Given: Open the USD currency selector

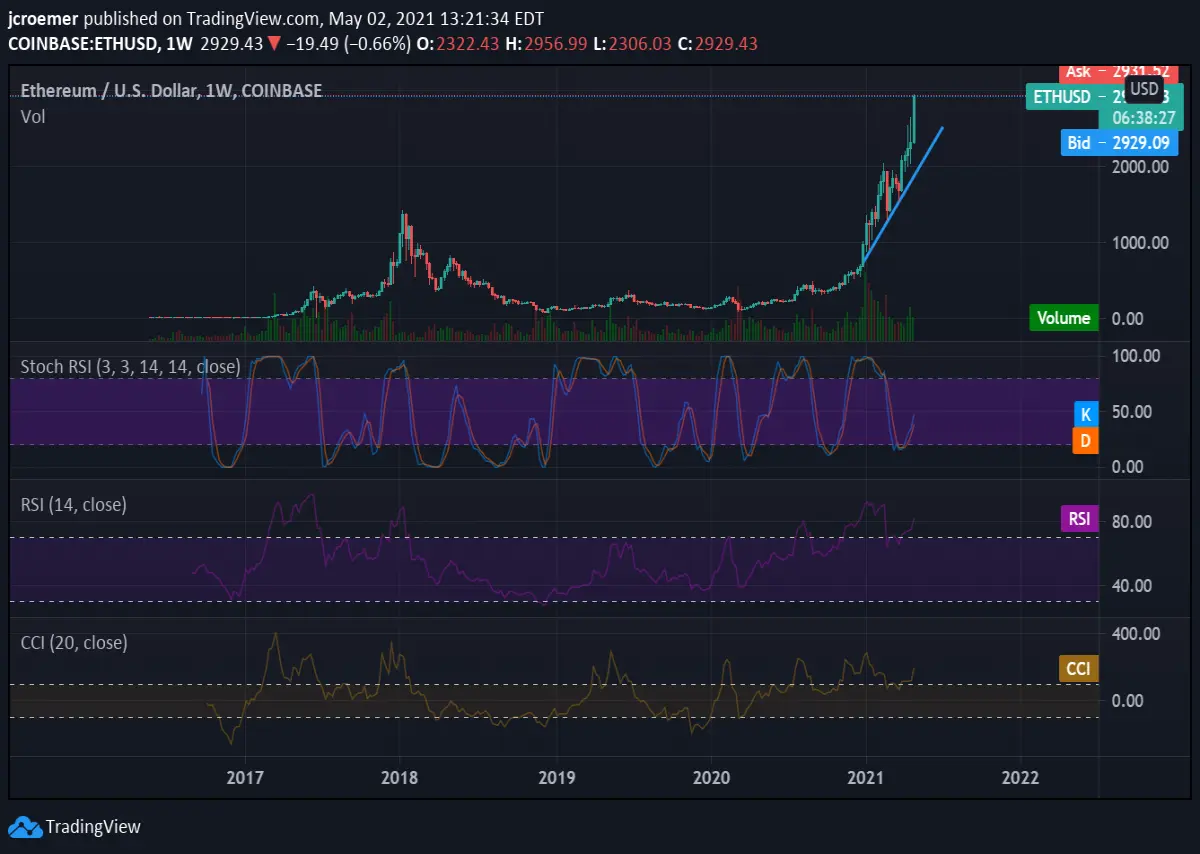Looking at the screenshot, I should [1145, 90].
